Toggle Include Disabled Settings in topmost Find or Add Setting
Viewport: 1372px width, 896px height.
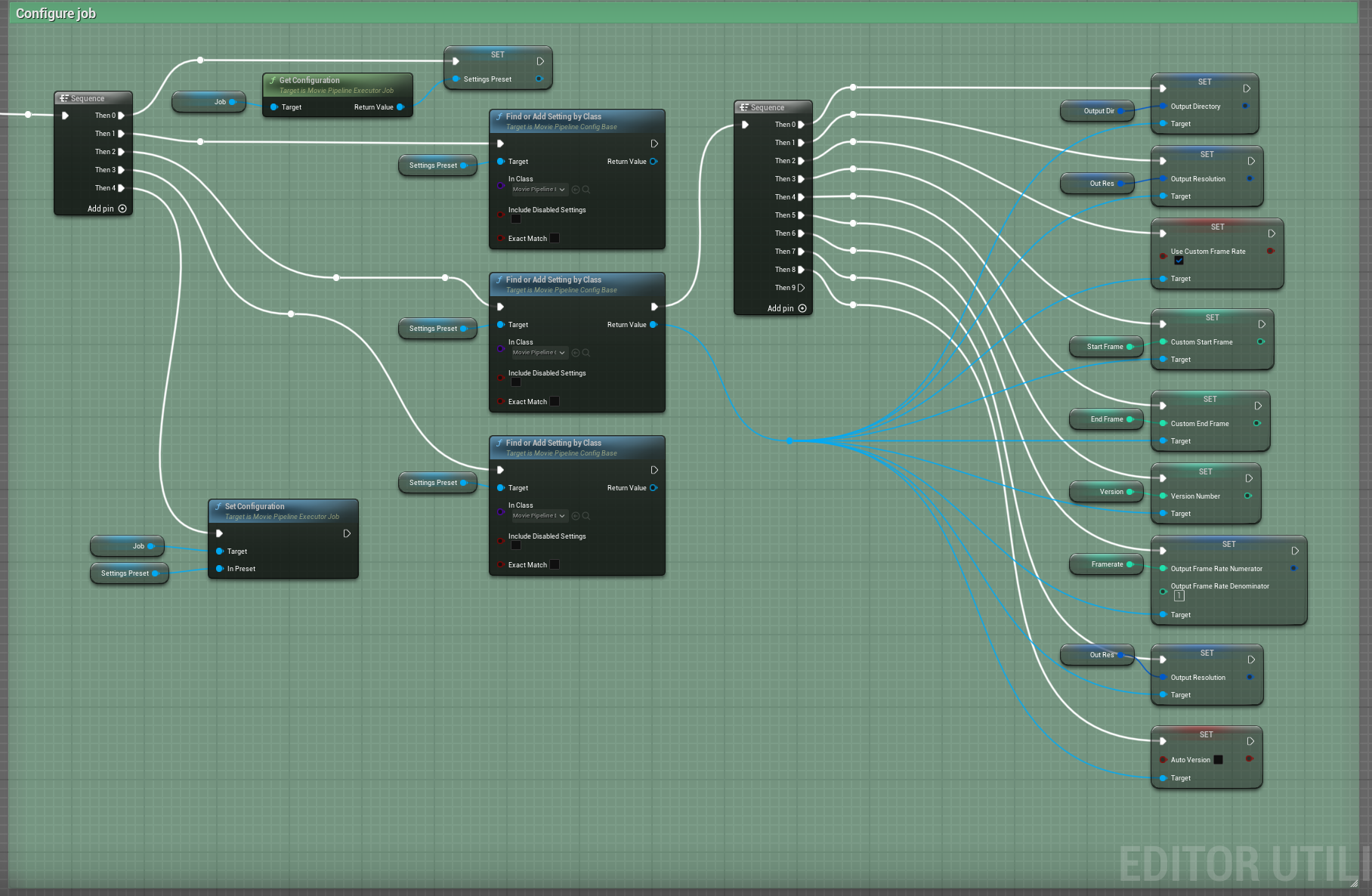tap(516, 219)
